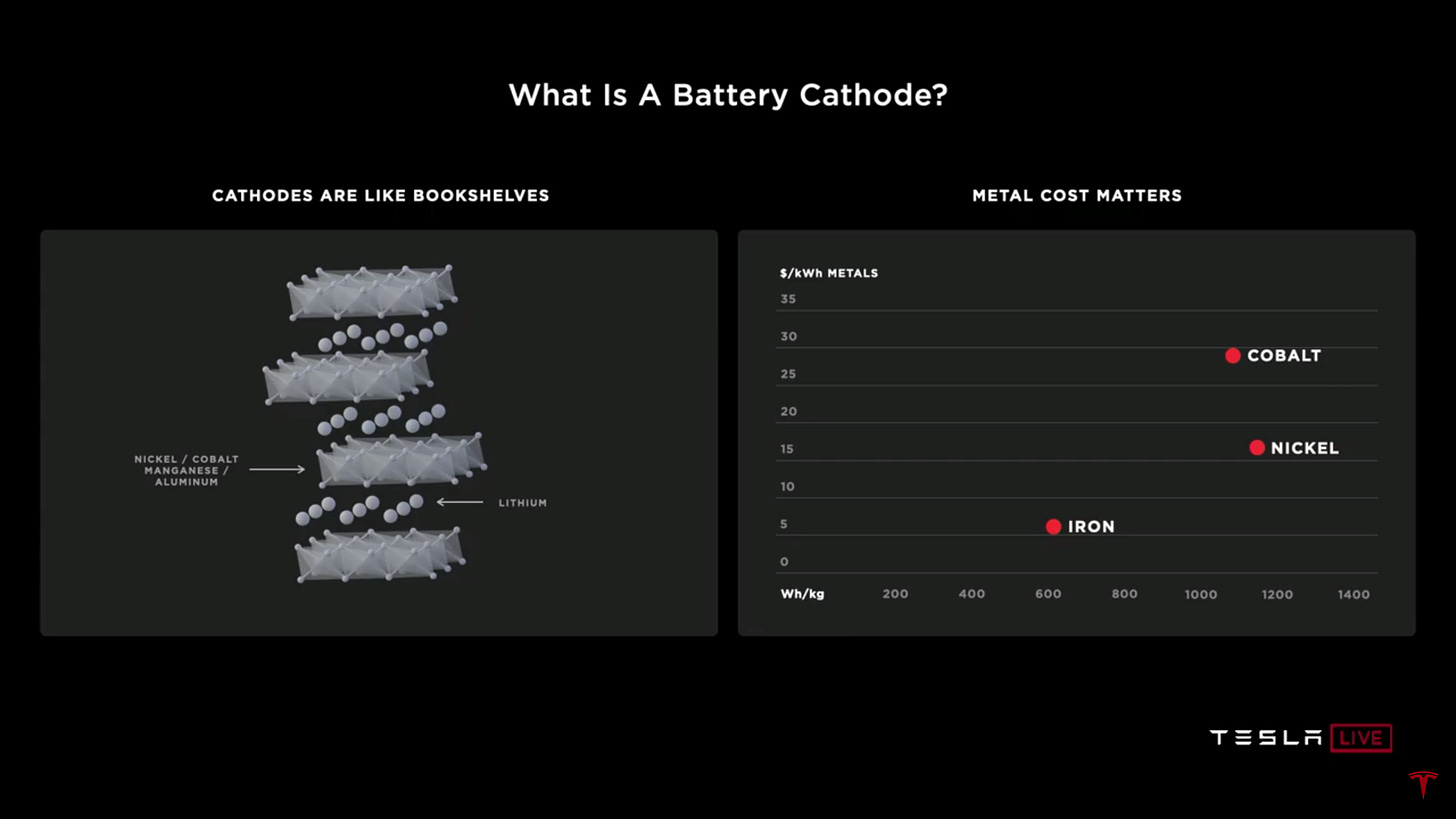The image size is (1456, 819).
Task: Click the Tesla logo in the corner
Action: point(1423,784)
